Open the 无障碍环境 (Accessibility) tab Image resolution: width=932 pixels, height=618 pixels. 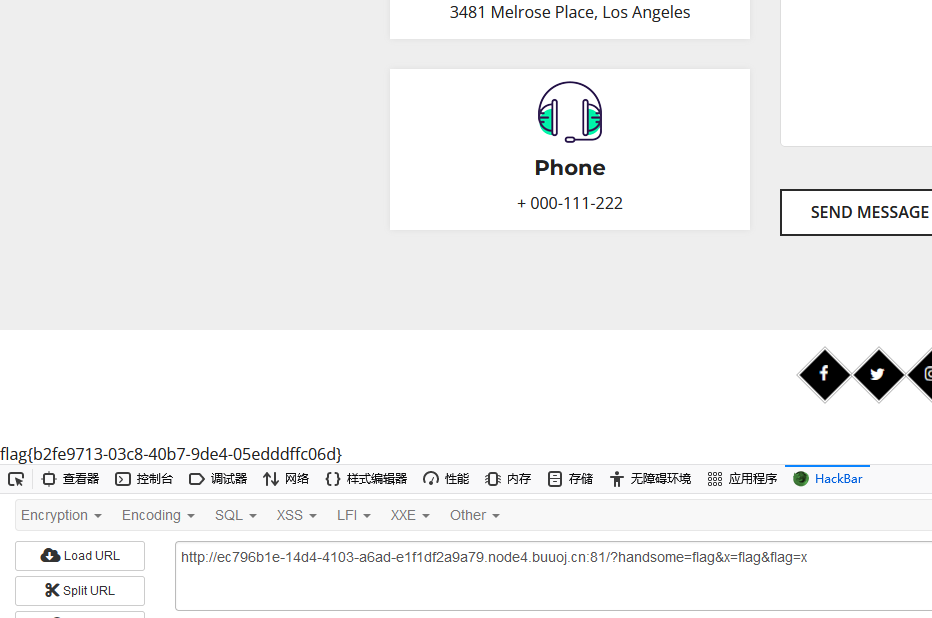(x=650, y=479)
